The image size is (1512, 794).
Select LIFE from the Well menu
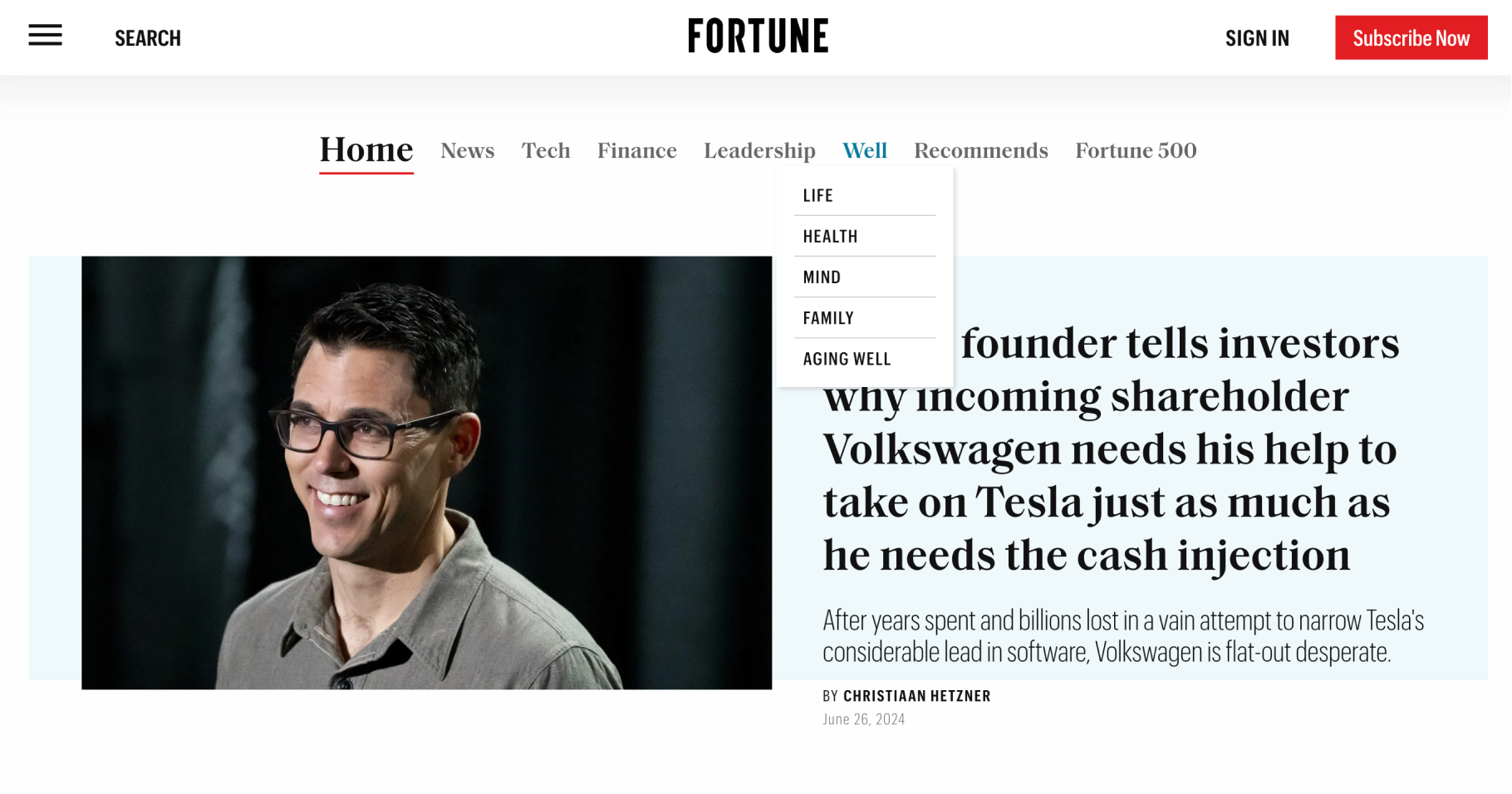click(865, 195)
